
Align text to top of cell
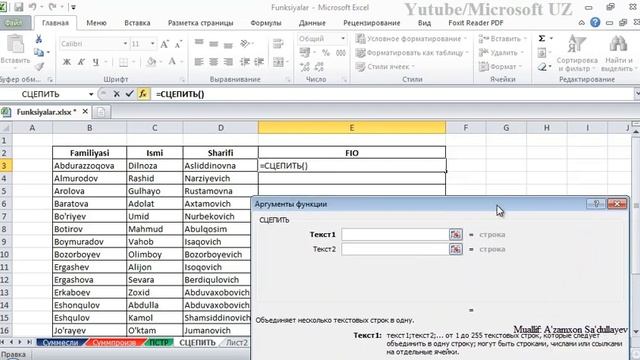pos(199,43)
